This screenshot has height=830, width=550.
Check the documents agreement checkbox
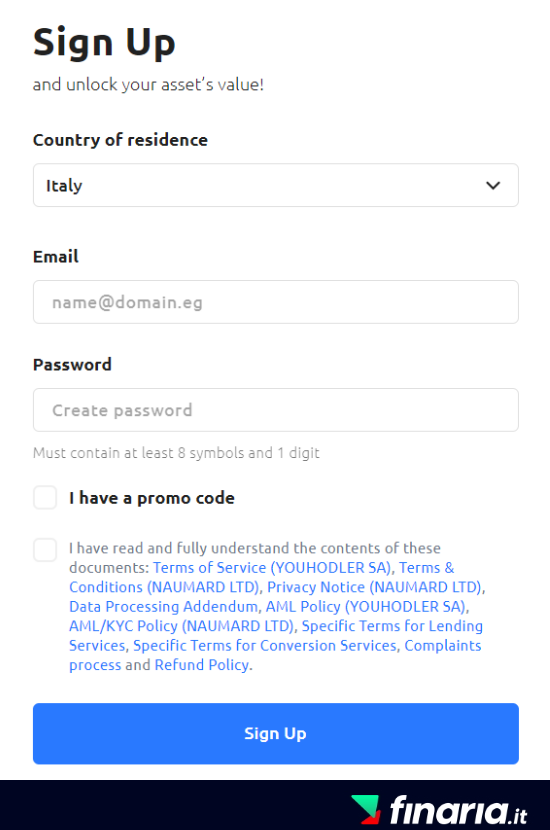coord(45,550)
